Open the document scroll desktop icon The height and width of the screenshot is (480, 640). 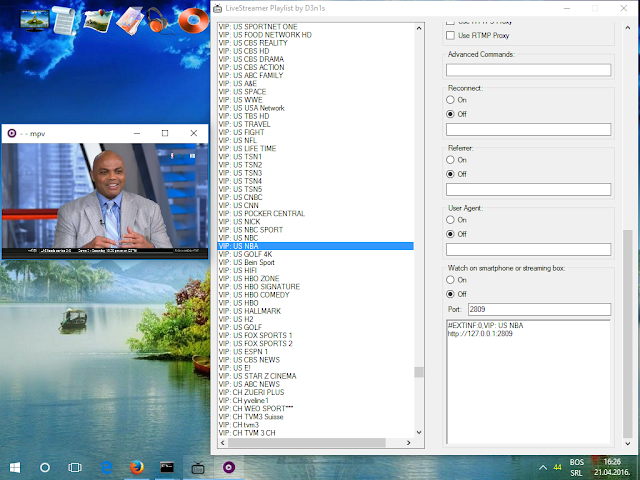pyautogui.click(x=64, y=20)
